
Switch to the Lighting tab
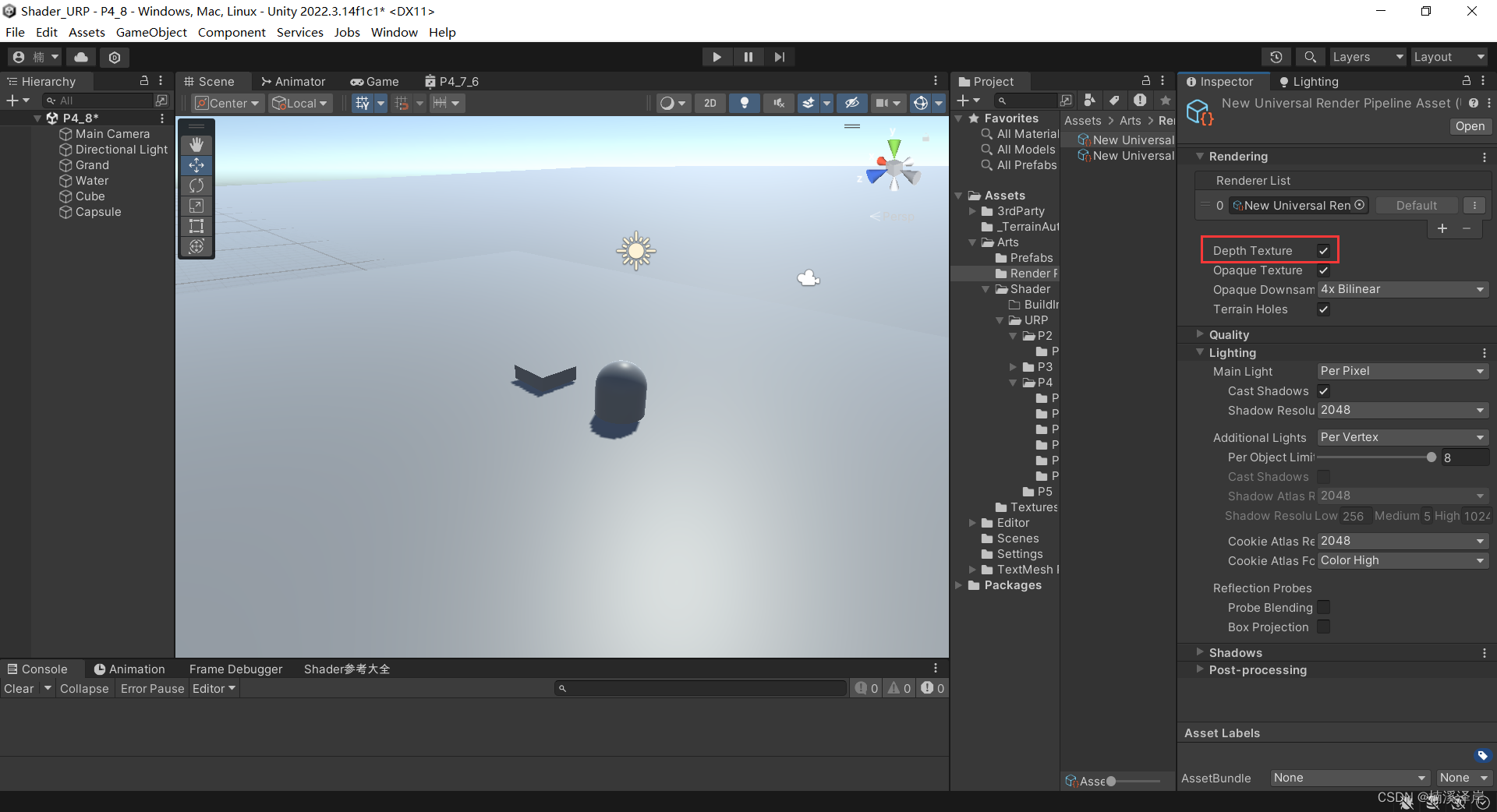pyautogui.click(x=1309, y=81)
